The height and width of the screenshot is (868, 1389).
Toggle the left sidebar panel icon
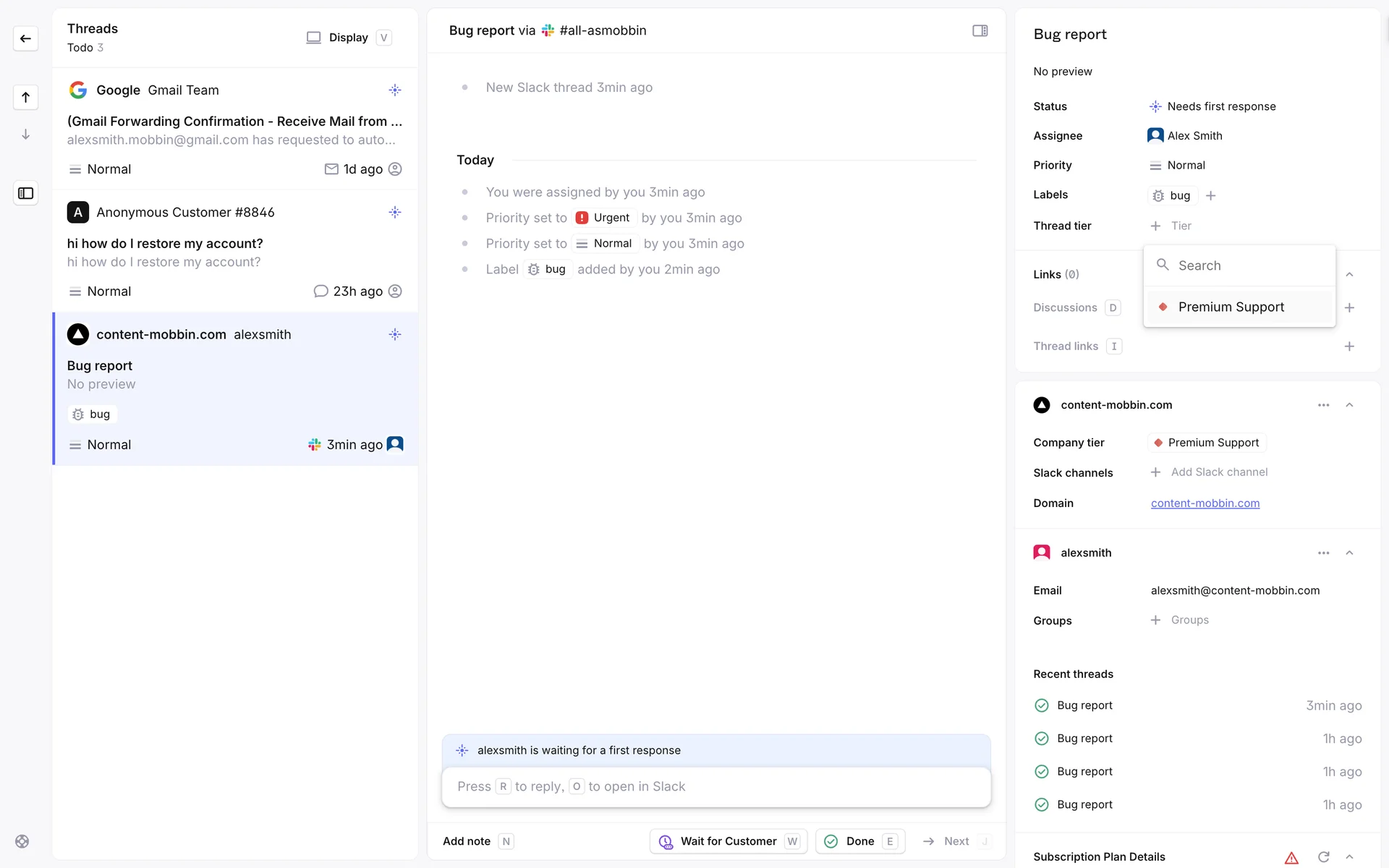point(25,193)
